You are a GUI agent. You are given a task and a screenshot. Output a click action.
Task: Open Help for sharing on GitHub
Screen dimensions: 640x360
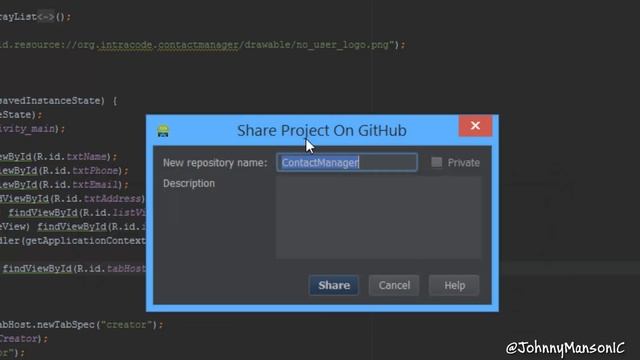454,285
